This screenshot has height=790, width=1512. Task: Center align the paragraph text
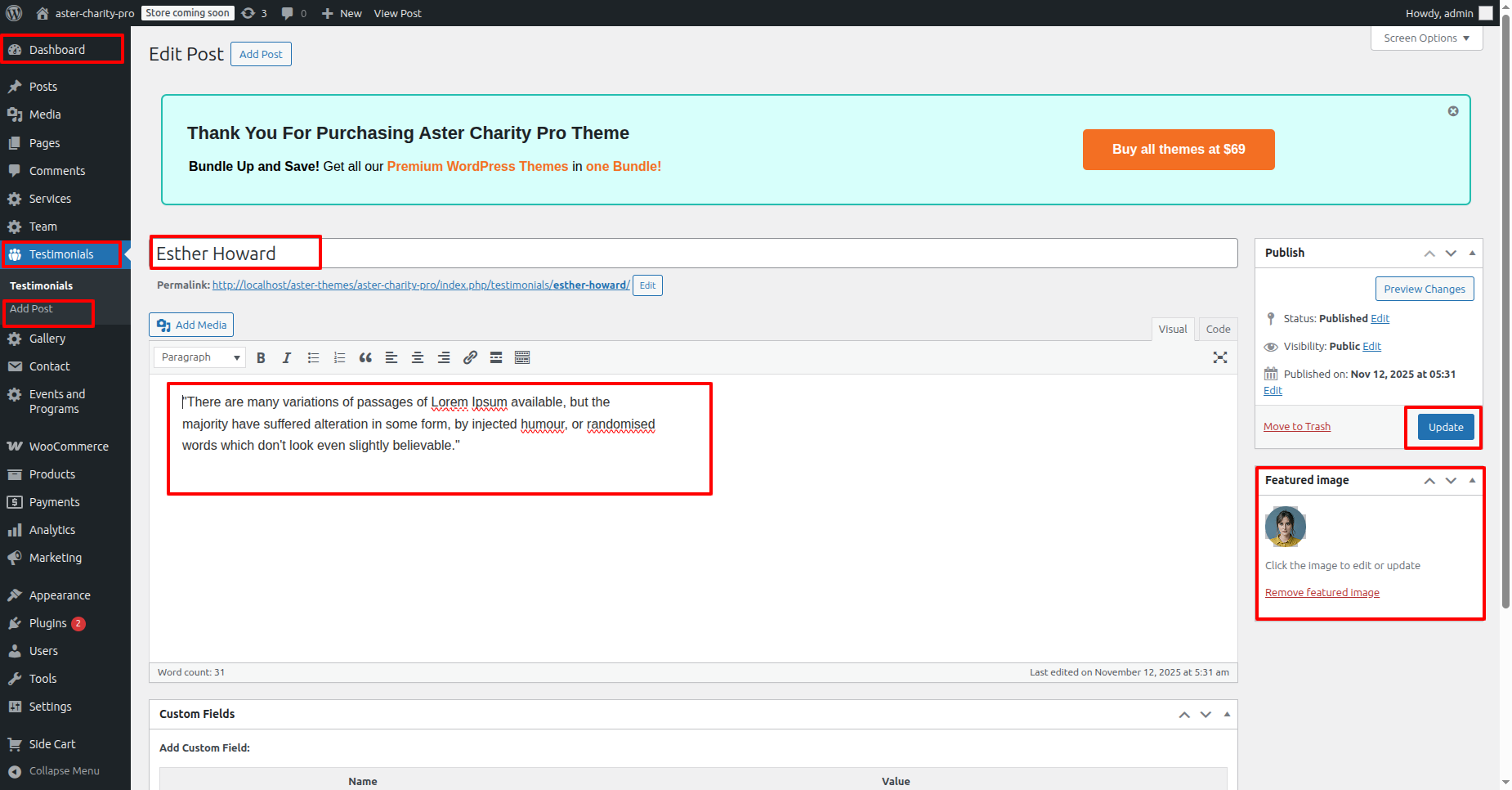click(418, 357)
